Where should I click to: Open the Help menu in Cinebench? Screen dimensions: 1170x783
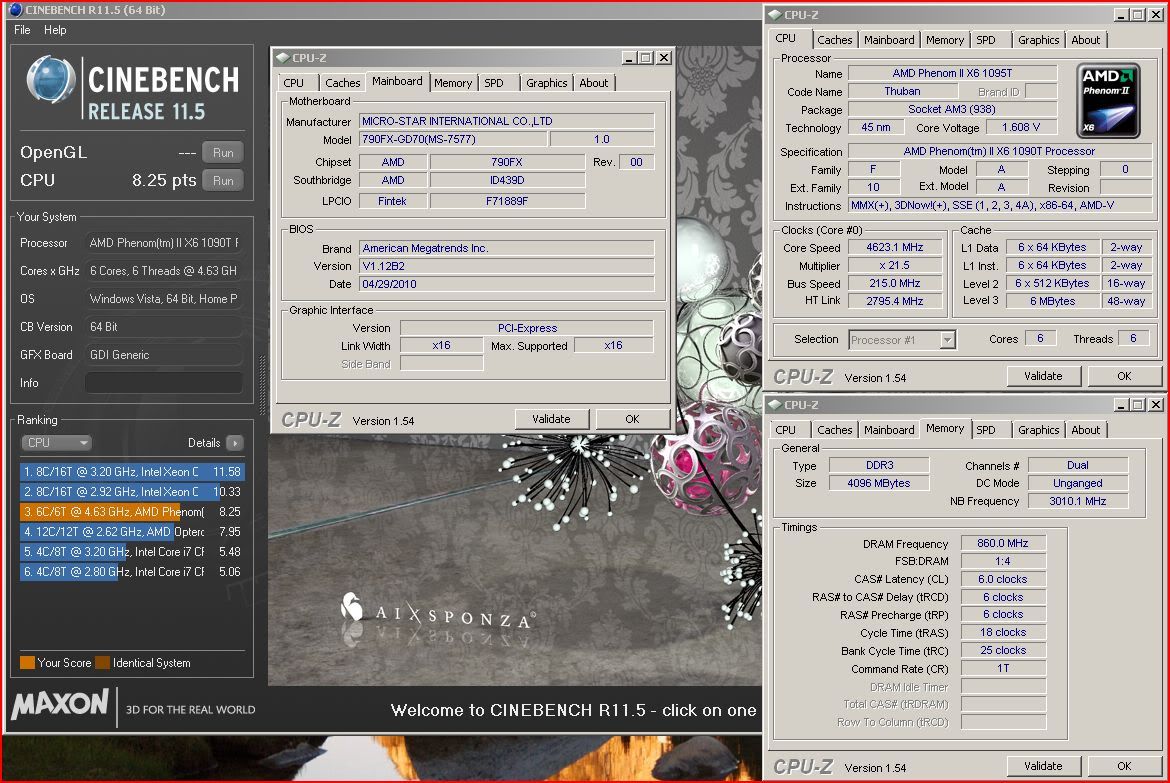pos(55,30)
